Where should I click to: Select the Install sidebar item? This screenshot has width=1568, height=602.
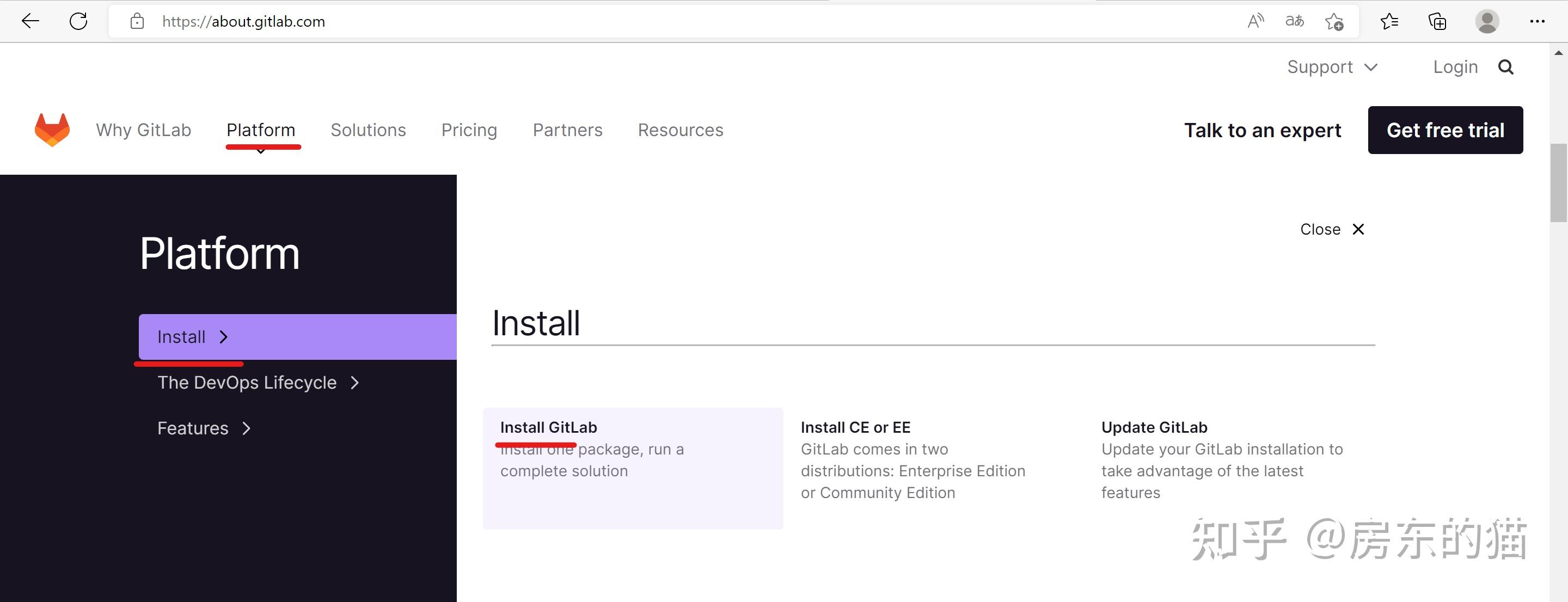point(192,336)
